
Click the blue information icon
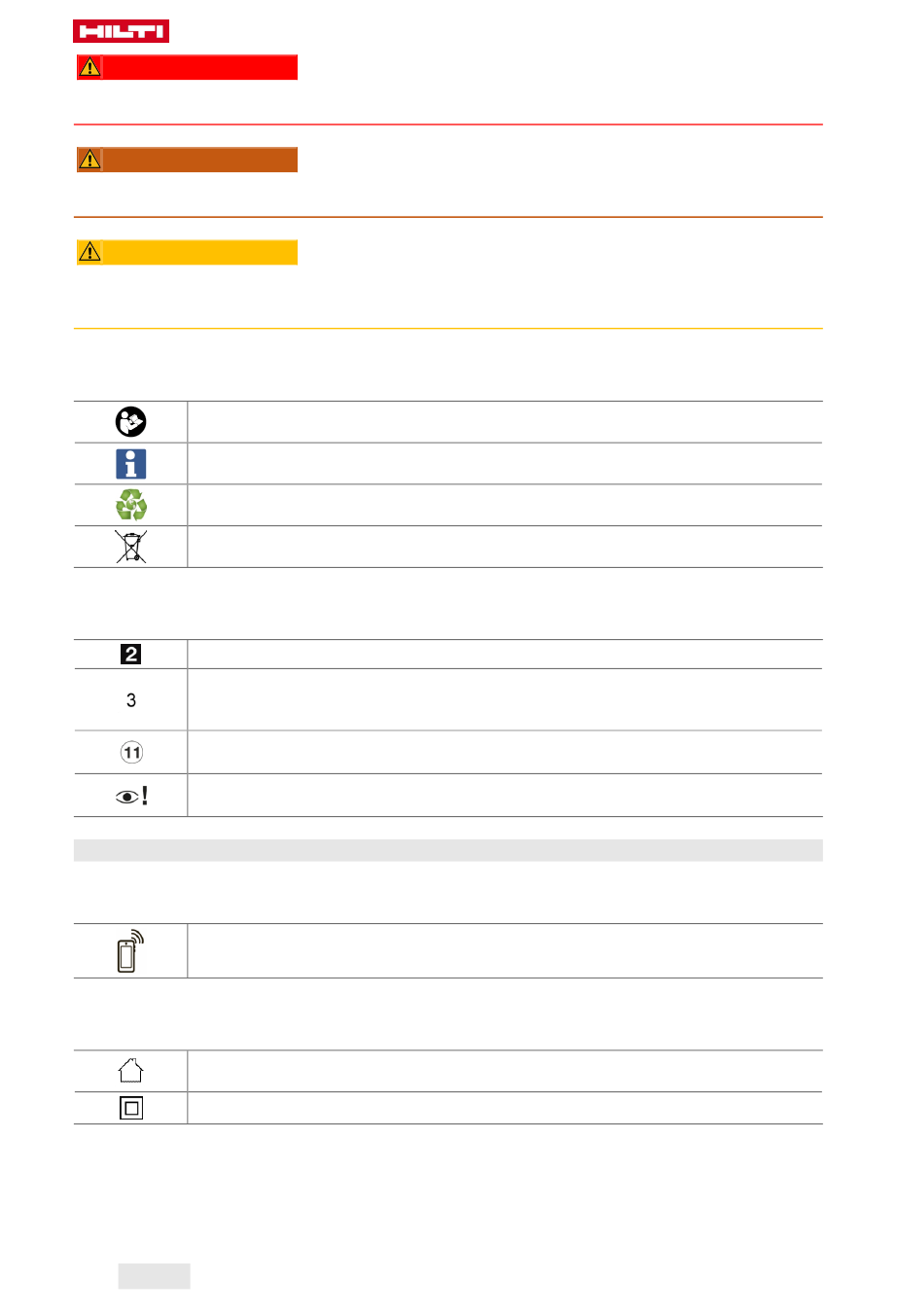[130, 464]
